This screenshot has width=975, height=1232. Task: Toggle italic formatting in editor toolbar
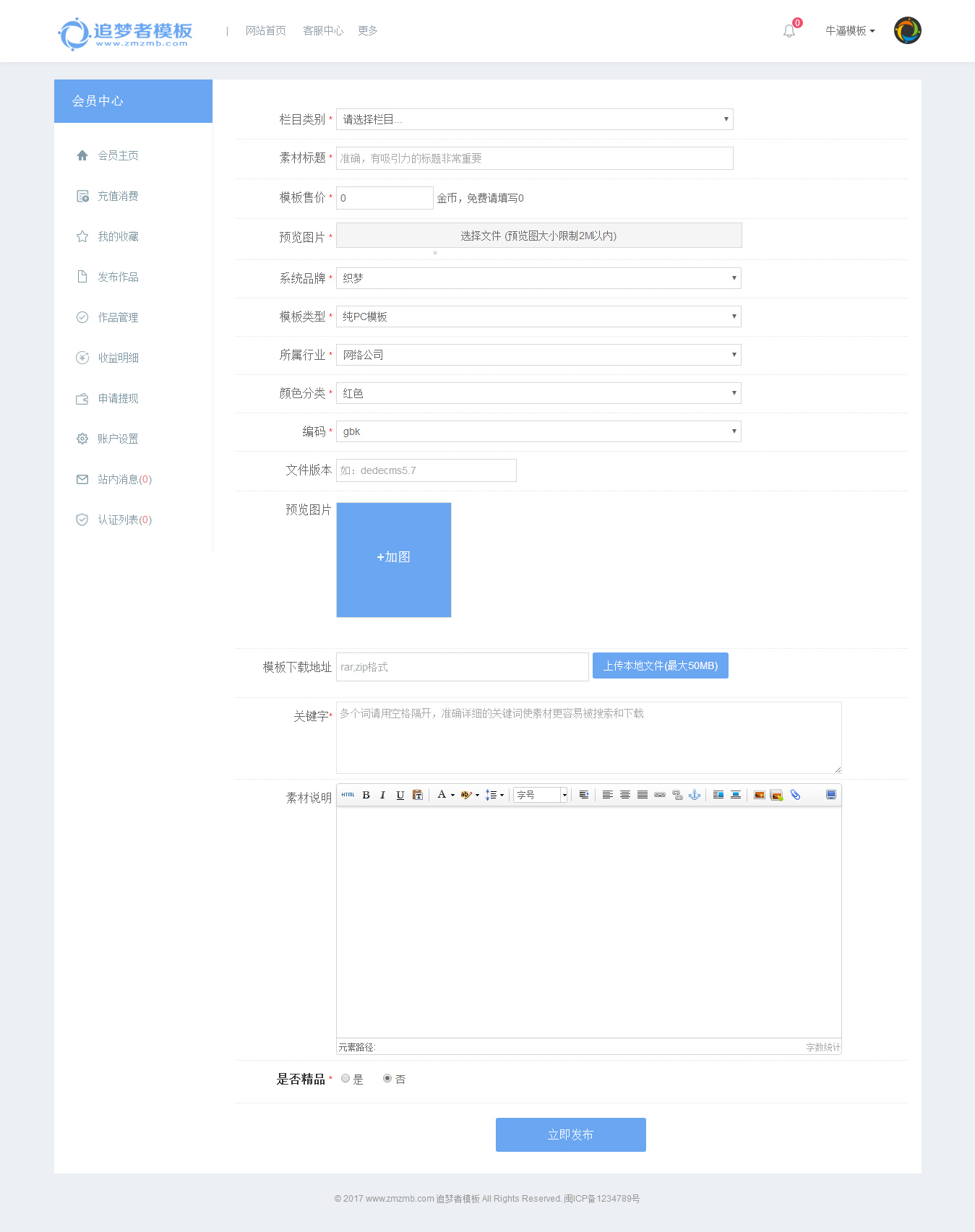[x=382, y=795]
